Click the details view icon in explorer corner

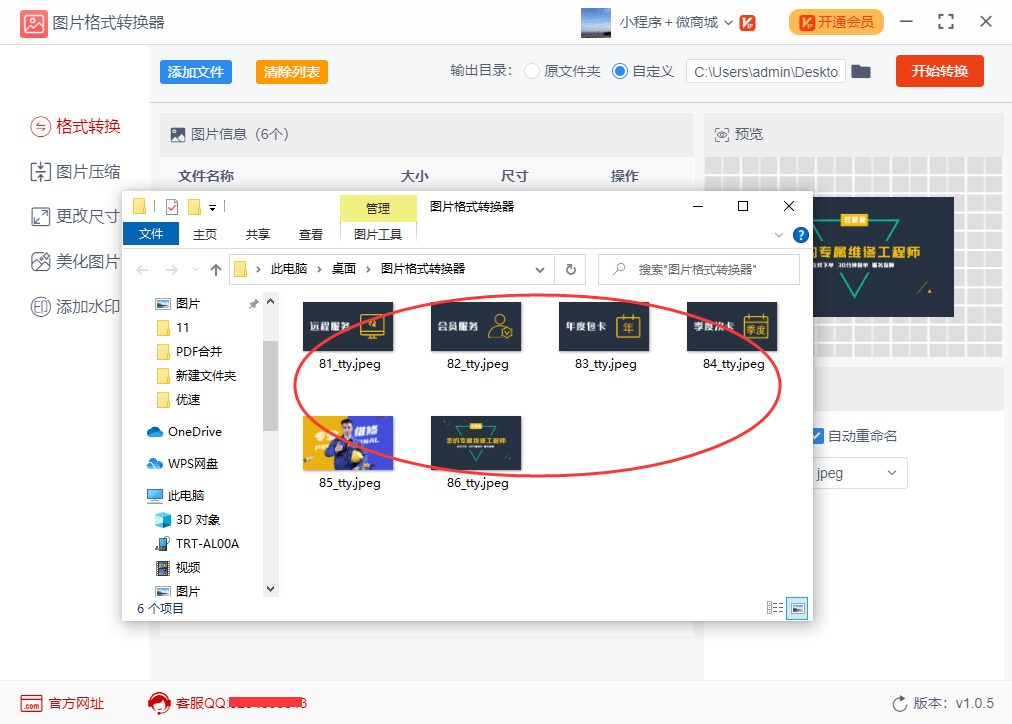(x=775, y=607)
